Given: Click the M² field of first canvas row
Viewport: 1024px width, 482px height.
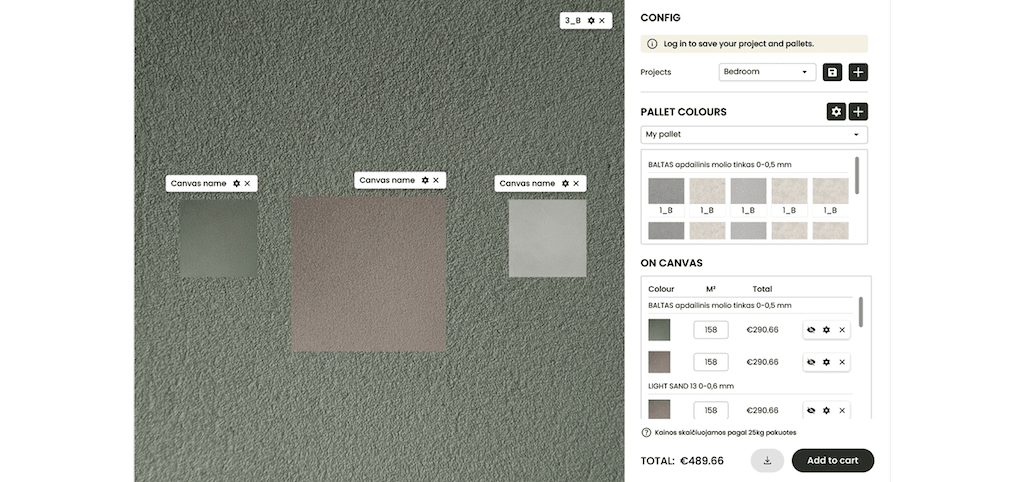Looking at the screenshot, I should (710, 330).
